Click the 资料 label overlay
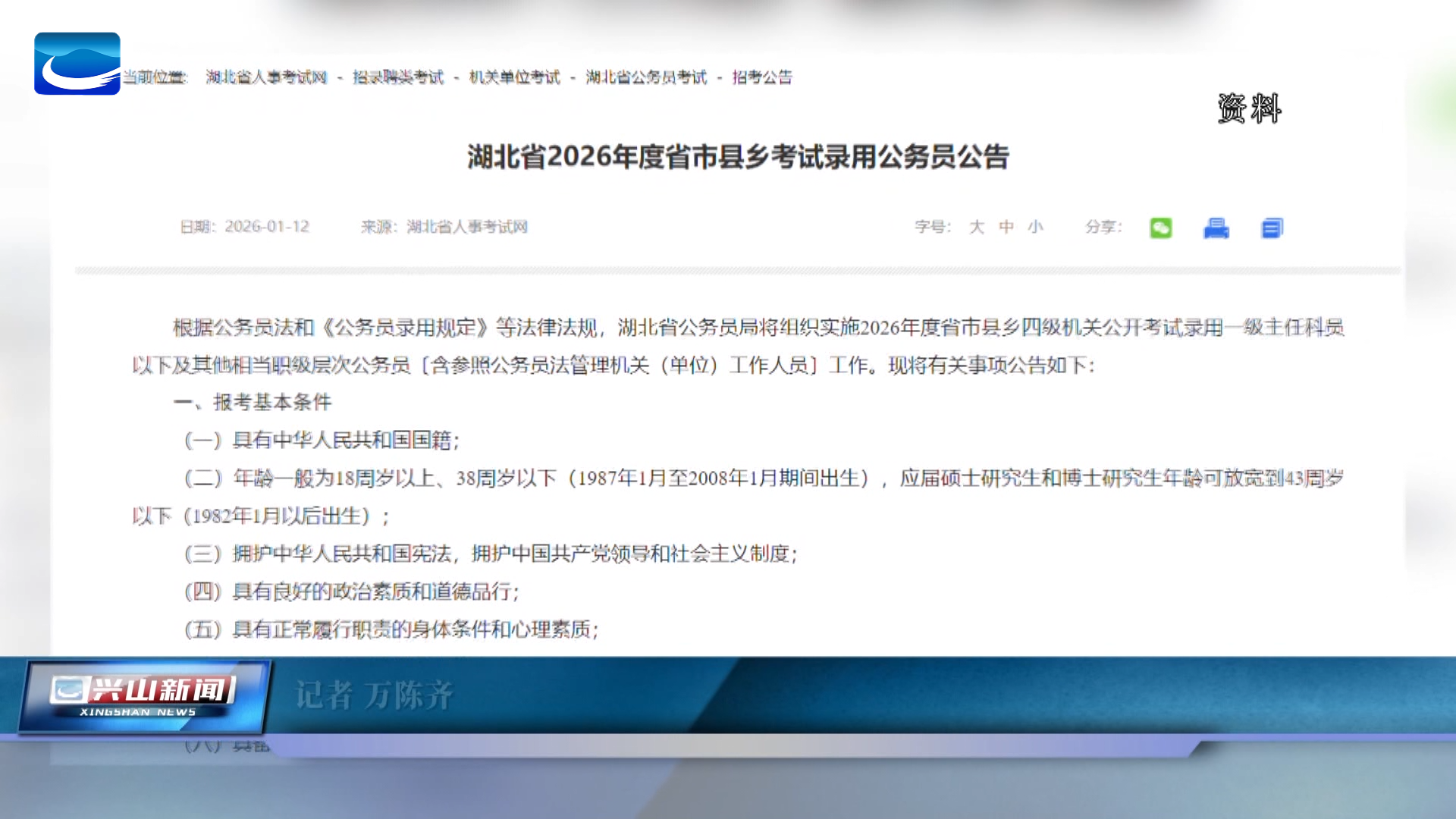 (x=1249, y=108)
